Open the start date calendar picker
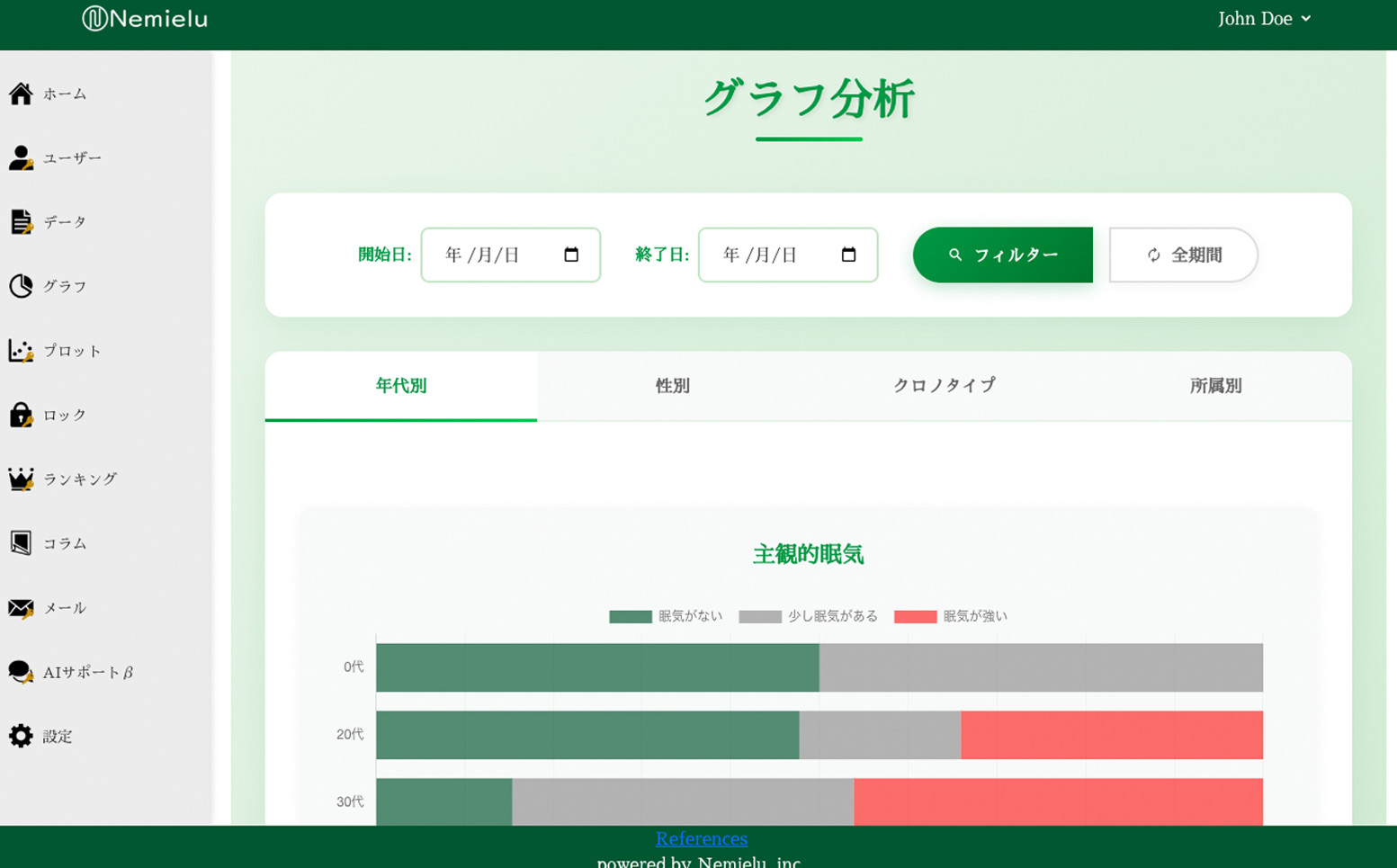The height and width of the screenshot is (868, 1397). [x=571, y=255]
